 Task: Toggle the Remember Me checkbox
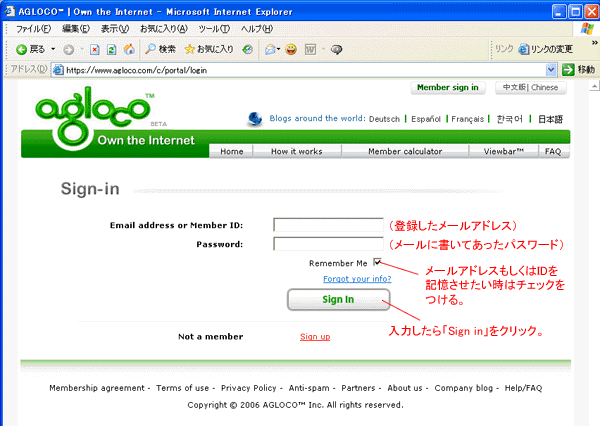tap(377, 262)
